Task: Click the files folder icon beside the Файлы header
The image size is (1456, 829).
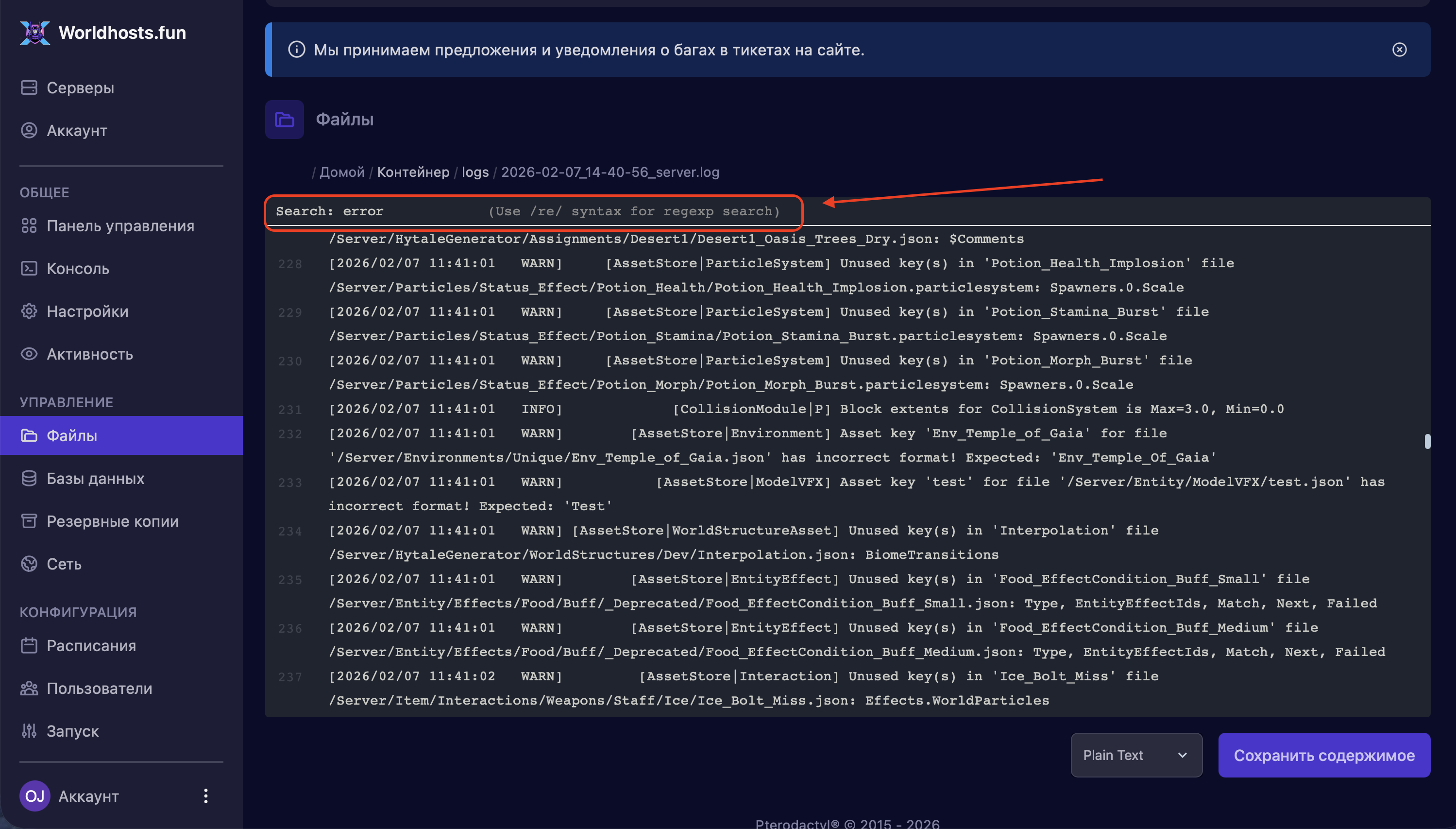Action: point(284,120)
